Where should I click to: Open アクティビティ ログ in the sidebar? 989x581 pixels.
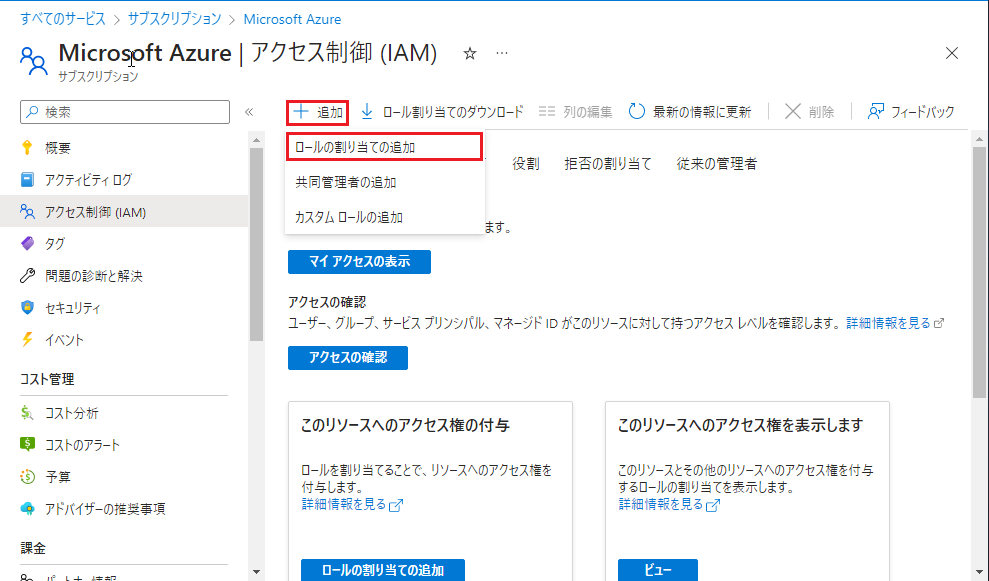tap(88, 180)
